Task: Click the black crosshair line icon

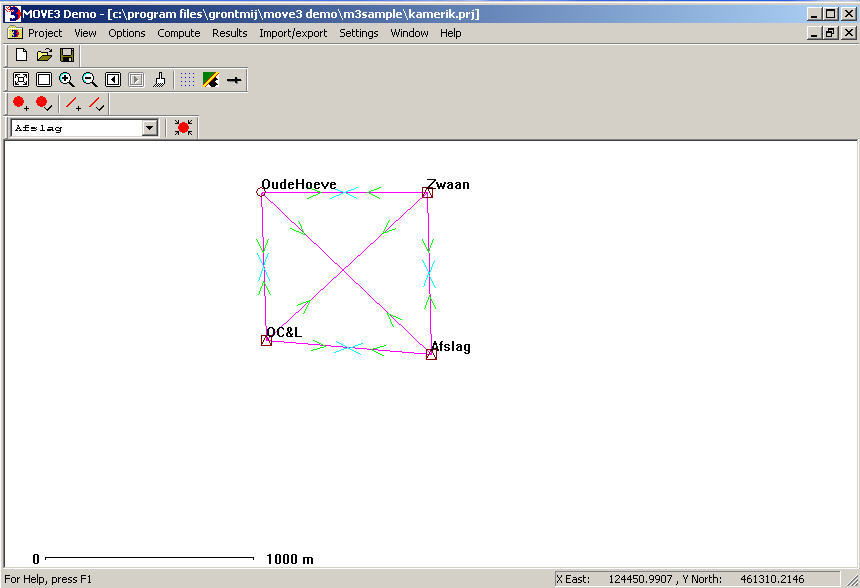Action: click(234, 80)
